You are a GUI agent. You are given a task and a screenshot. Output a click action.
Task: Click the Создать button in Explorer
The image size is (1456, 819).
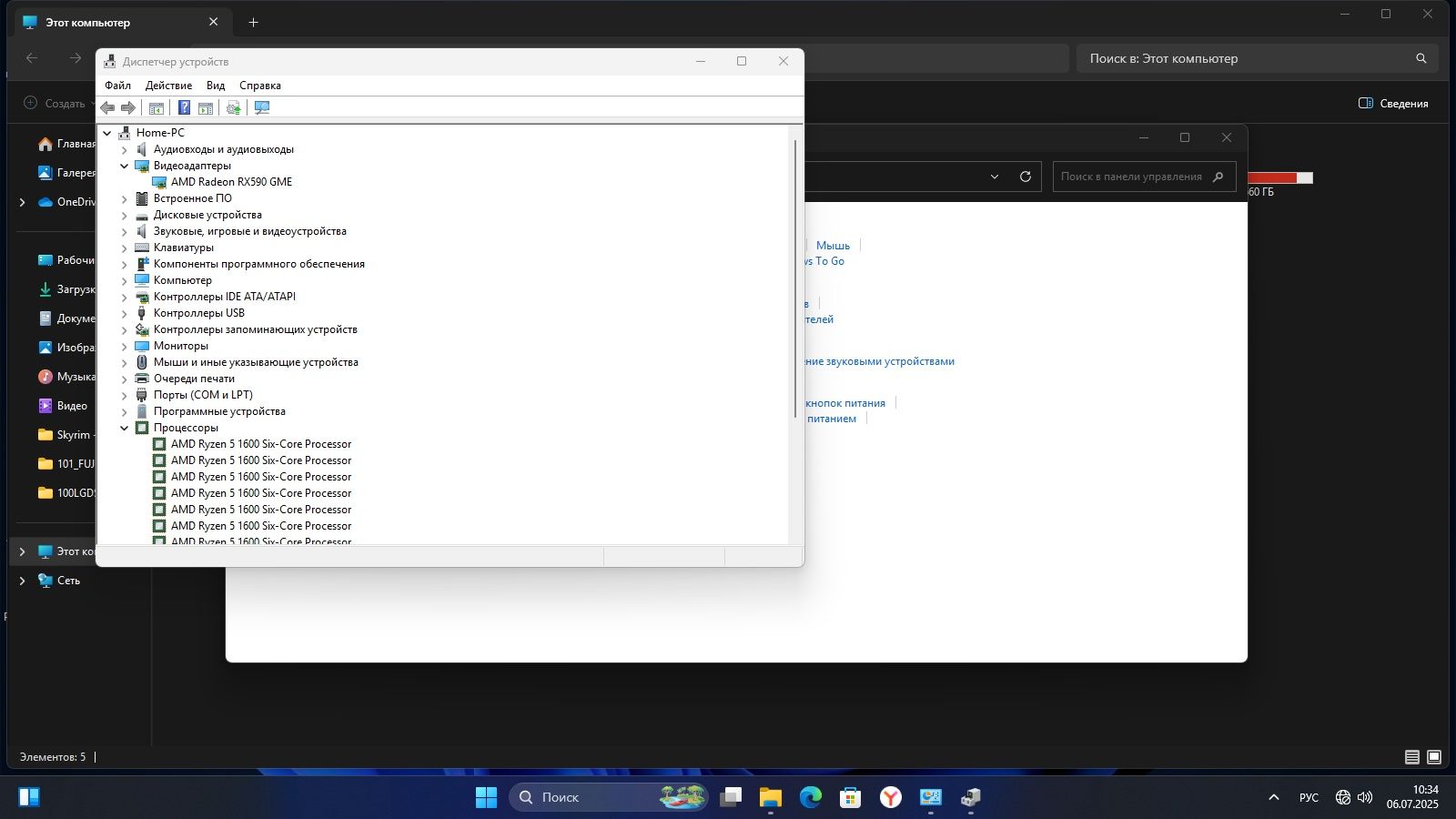click(x=55, y=104)
